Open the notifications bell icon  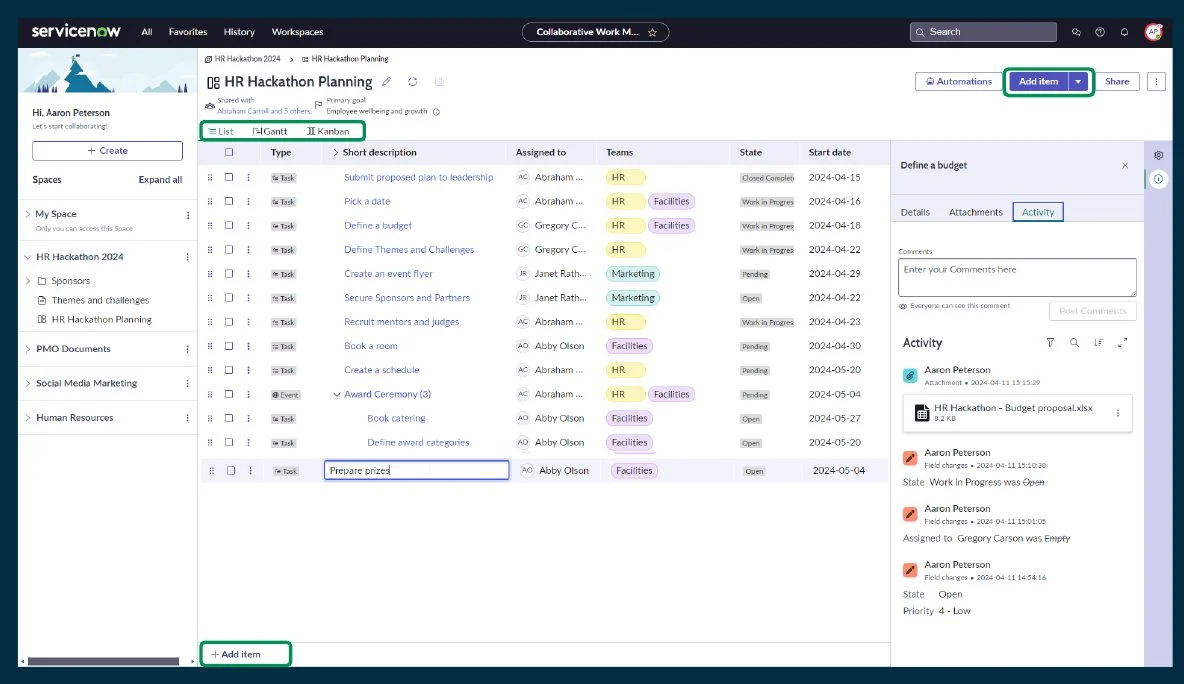click(1124, 32)
